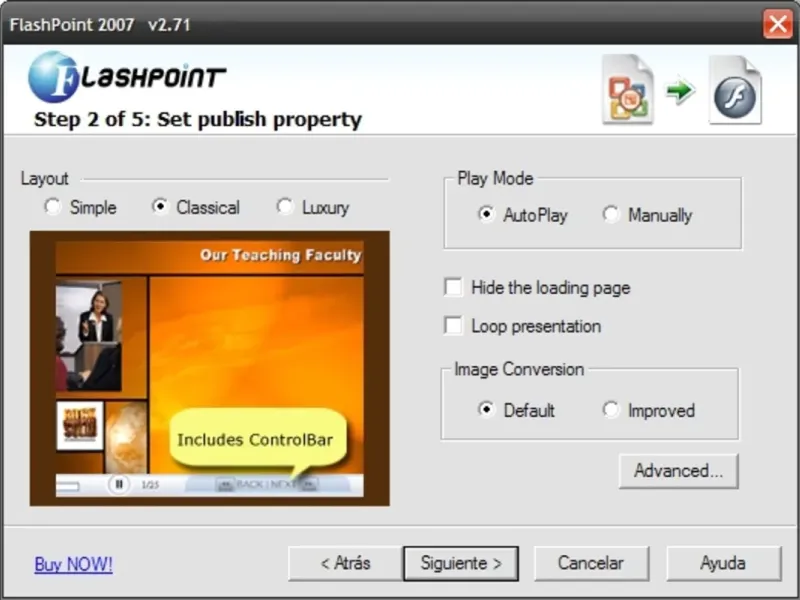
Task: Click the Our Teaching Faculty title
Action: (x=281, y=255)
